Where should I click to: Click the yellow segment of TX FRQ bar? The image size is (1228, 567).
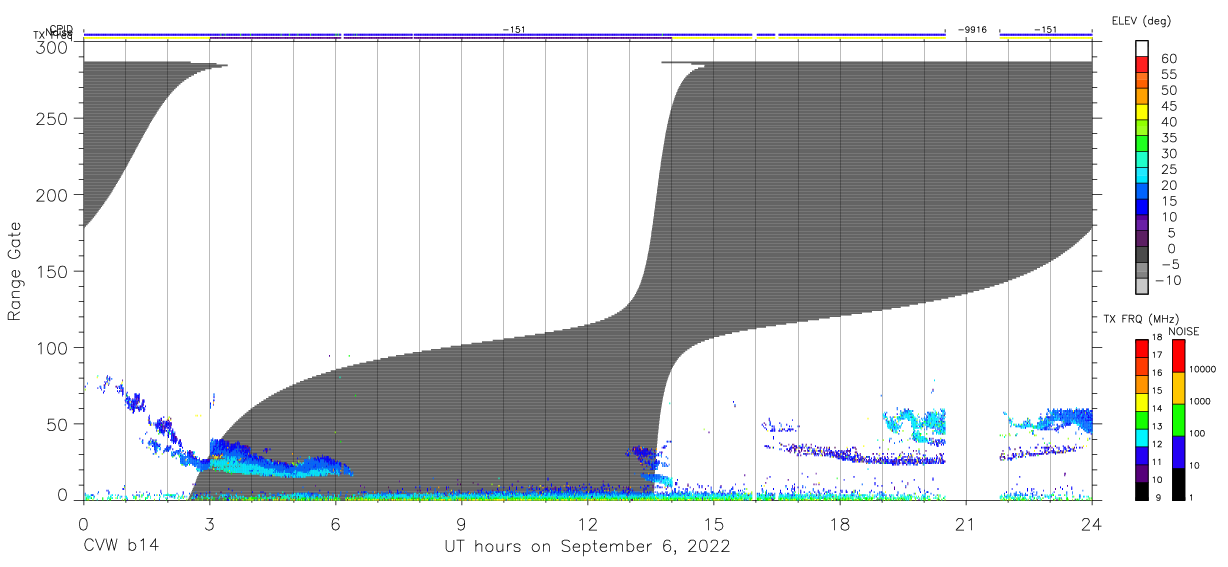(1141, 402)
